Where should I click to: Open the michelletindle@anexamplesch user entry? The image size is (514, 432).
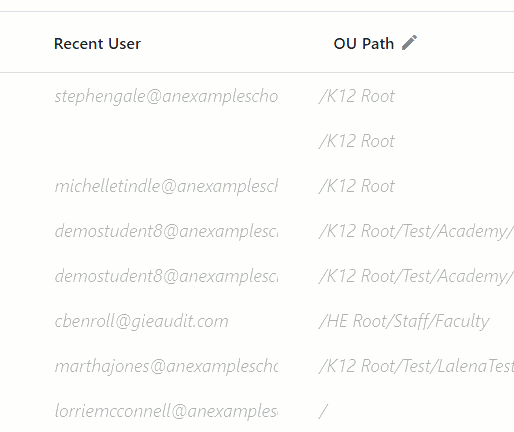pos(166,186)
